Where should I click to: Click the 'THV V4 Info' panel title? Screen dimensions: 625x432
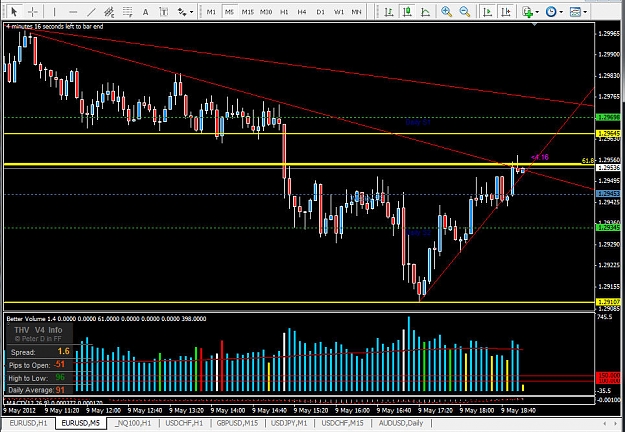(38, 330)
